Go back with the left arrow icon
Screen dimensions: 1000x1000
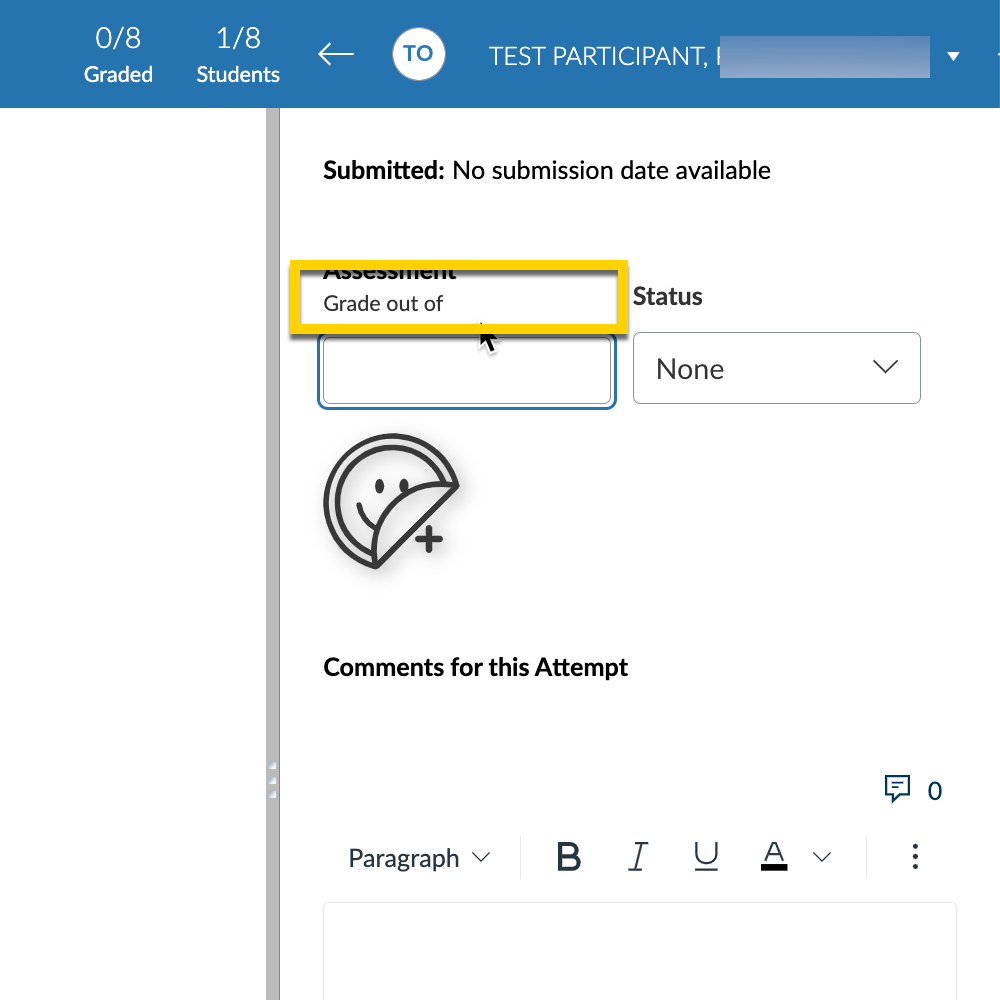[x=336, y=54]
